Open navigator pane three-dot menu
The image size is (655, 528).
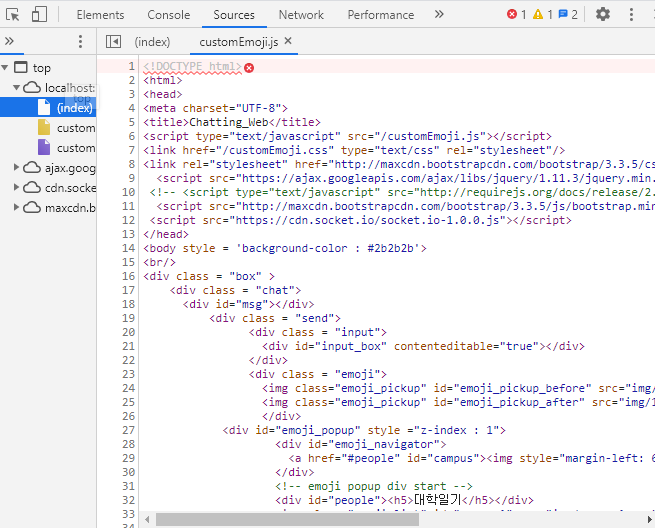80,41
